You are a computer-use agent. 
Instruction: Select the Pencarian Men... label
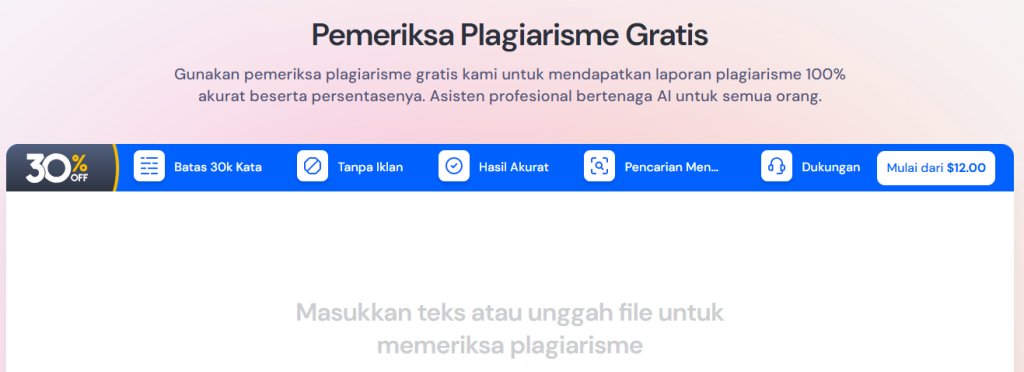click(x=672, y=167)
